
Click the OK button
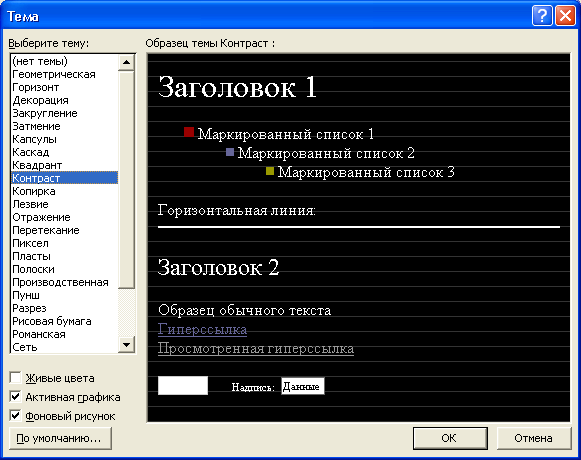pos(450,438)
